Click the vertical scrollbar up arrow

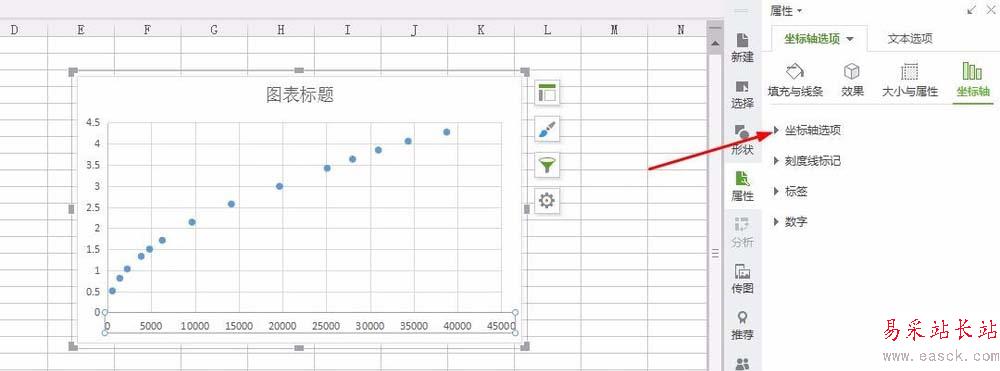[x=716, y=43]
